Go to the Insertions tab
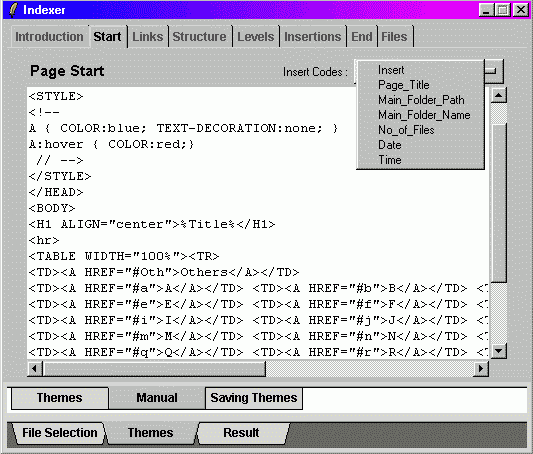The width and height of the screenshot is (533, 454). pos(312,37)
